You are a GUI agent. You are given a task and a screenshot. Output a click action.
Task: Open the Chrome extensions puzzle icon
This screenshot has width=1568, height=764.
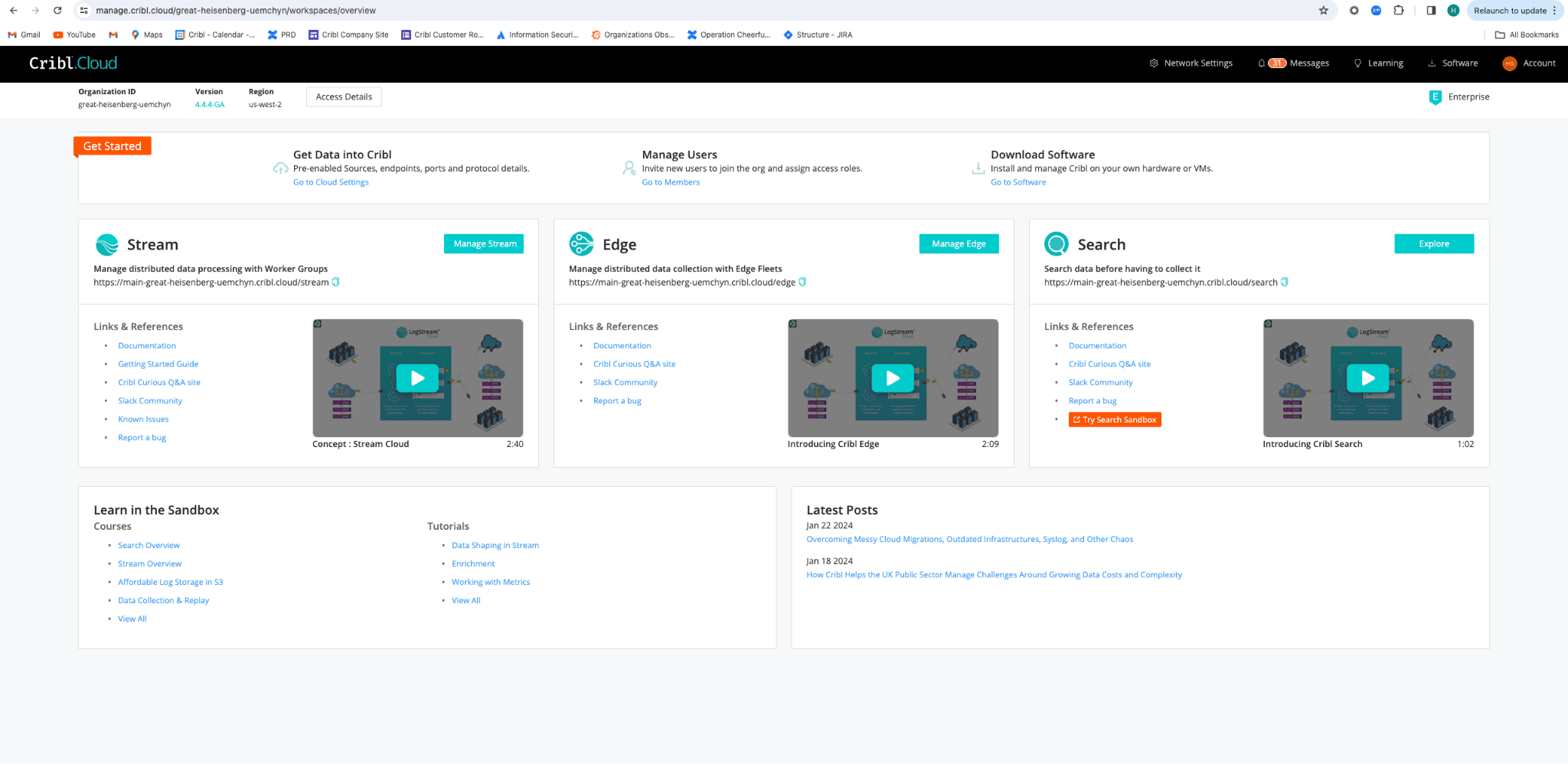1398,11
